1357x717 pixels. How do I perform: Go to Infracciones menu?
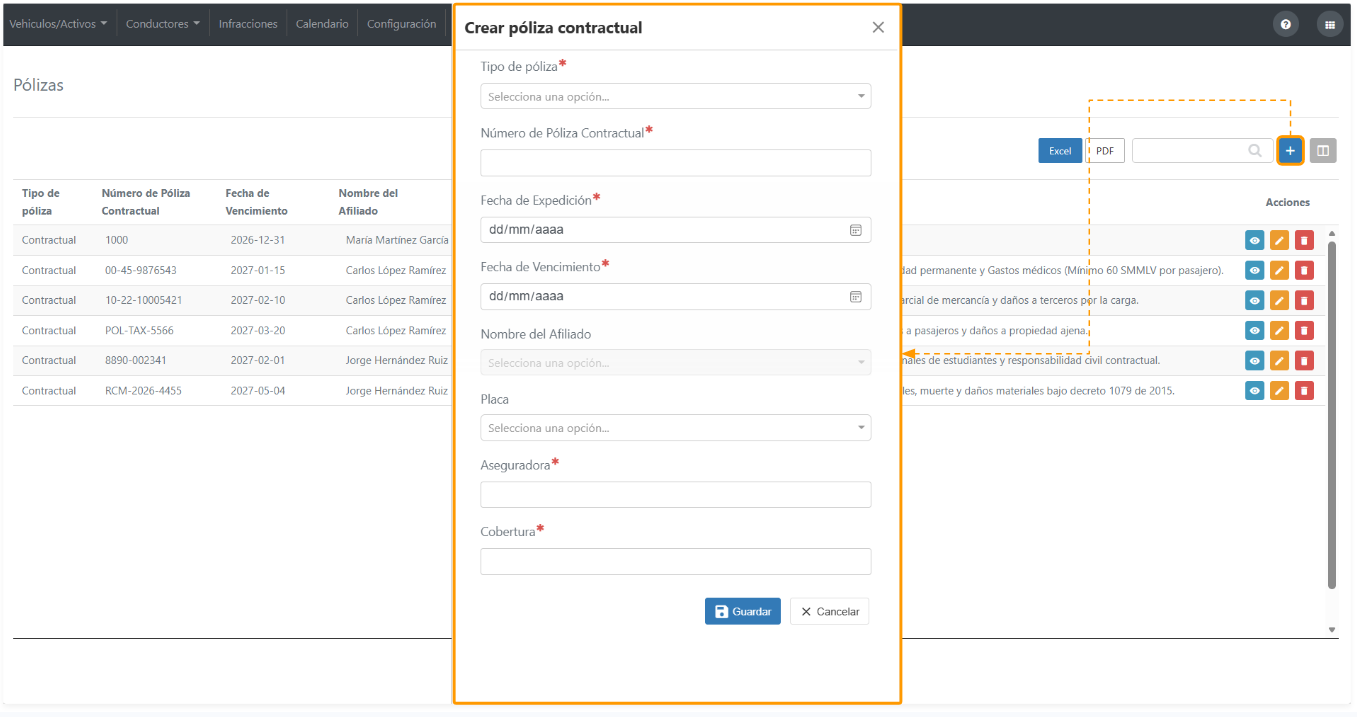click(x=248, y=24)
